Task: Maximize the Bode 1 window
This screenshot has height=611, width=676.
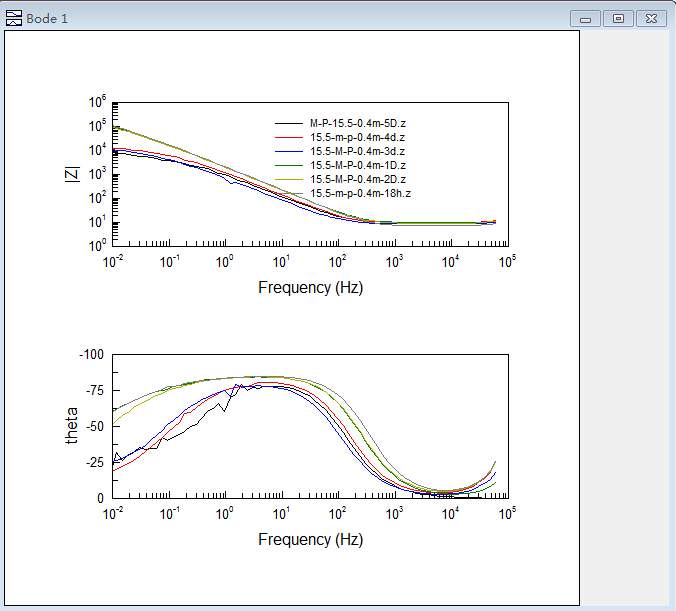Action: pyautogui.click(x=618, y=19)
